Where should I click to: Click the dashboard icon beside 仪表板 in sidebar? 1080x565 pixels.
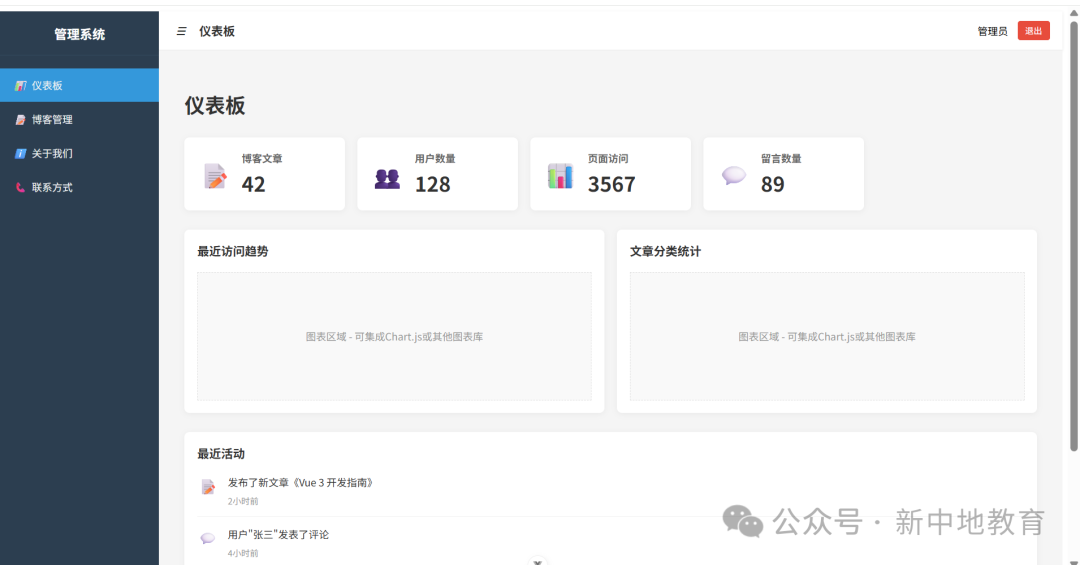(21, 85)
